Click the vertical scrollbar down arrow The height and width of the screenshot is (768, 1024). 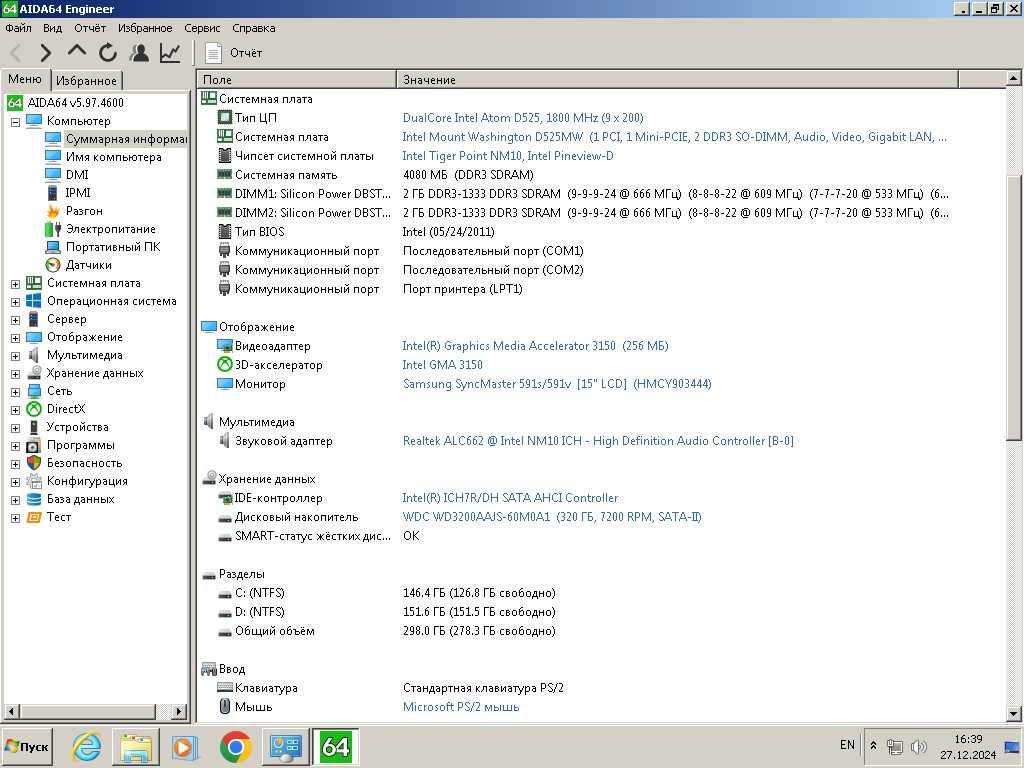(x=1013, y=714)
